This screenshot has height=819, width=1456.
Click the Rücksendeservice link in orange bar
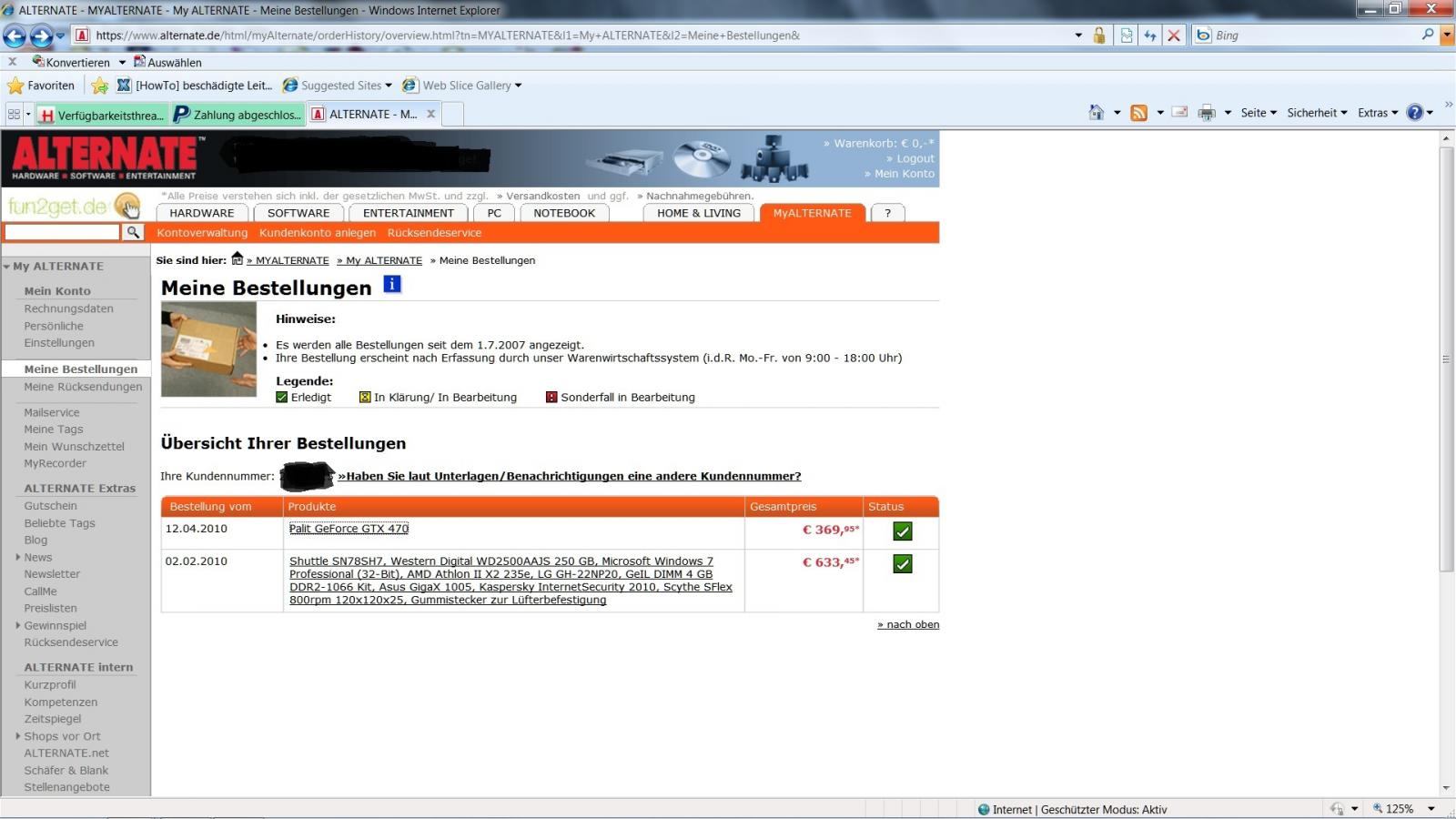[x=434, y=233]
